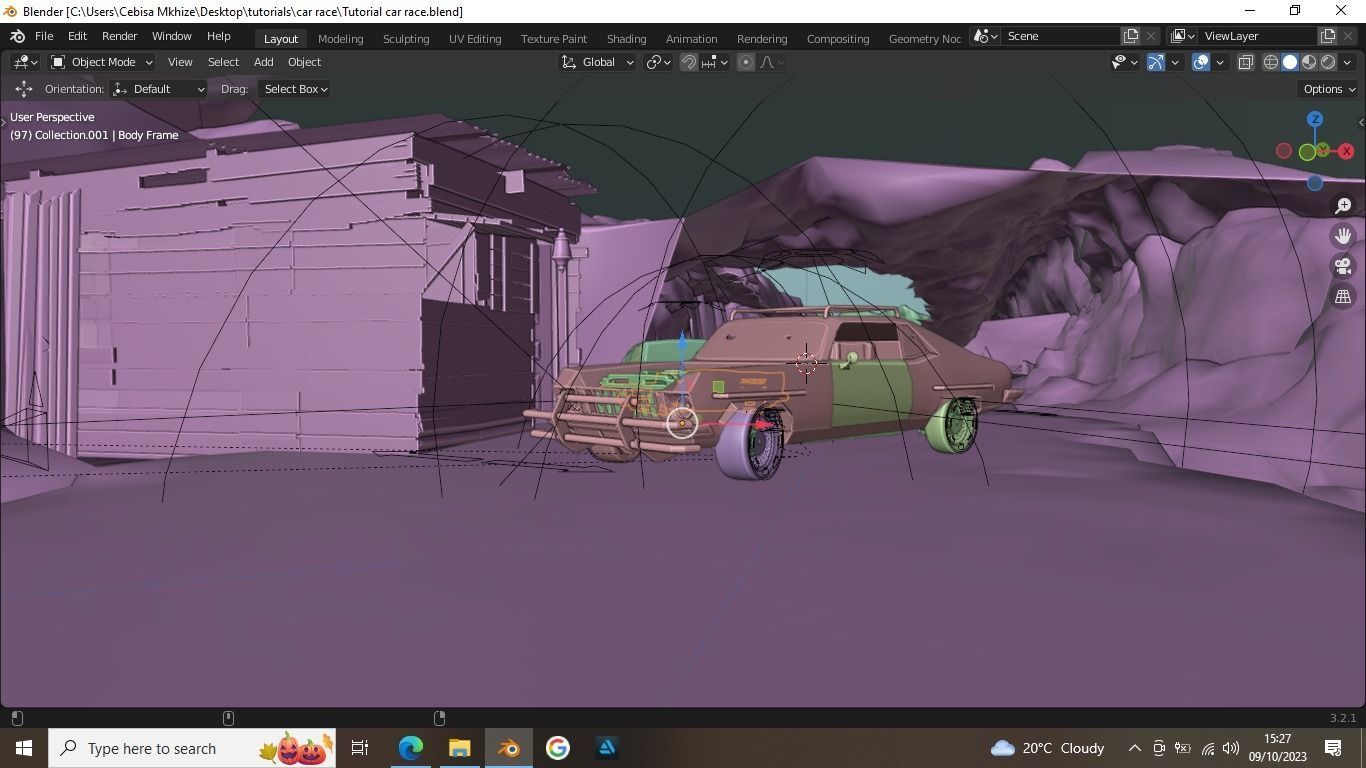Click the Z axis gizmo handle
Viewport: 1366px width, 768px height.
[1315, 119]
